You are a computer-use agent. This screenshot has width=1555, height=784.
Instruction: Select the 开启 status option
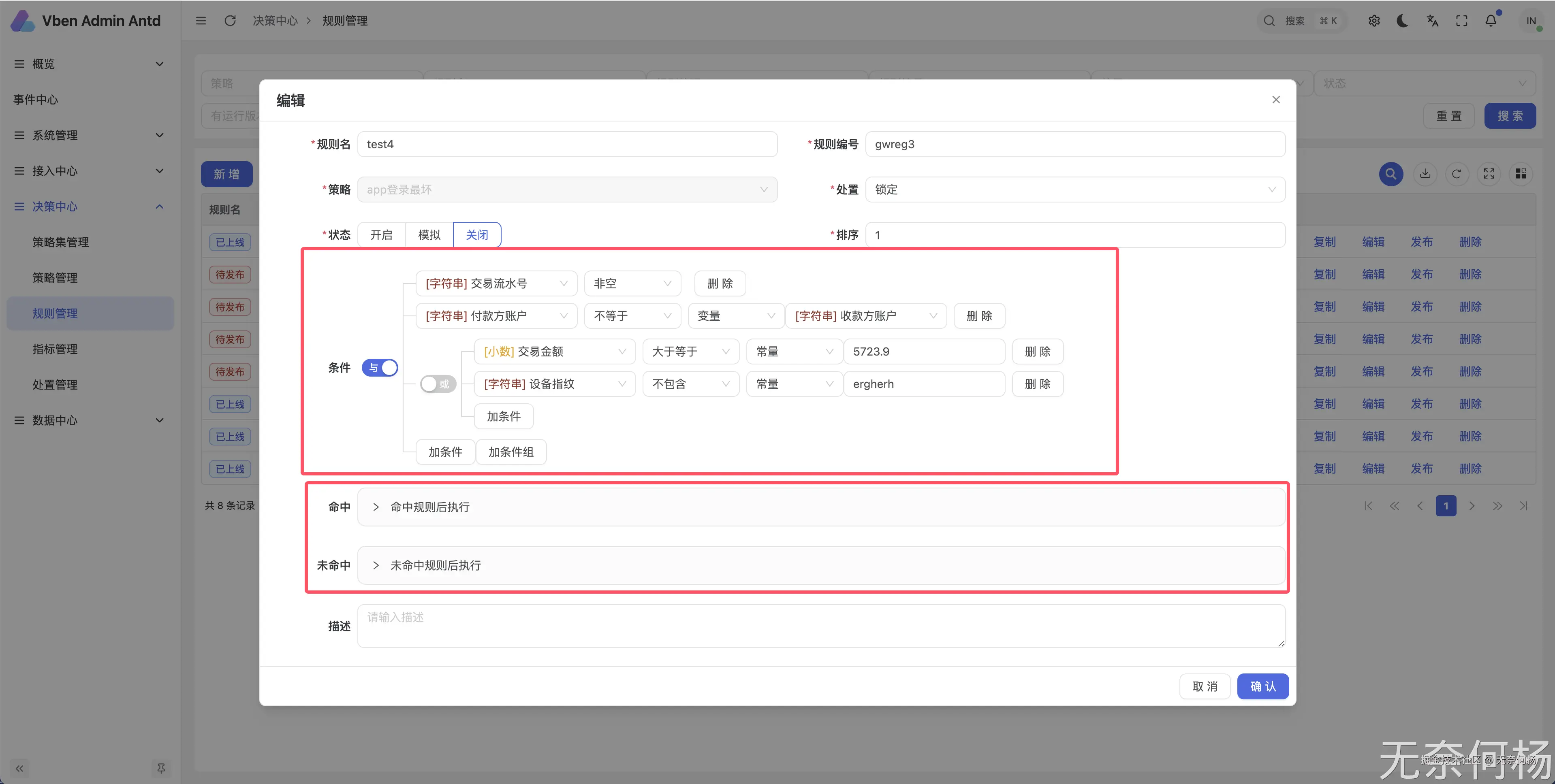tap(381, 235)
